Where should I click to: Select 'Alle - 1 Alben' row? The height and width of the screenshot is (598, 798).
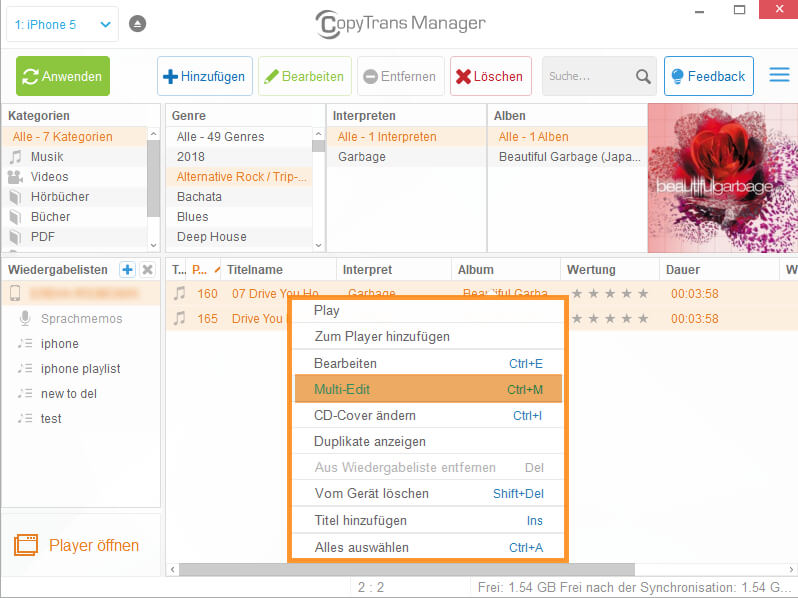pyautogui.click(x=567, y=136)
